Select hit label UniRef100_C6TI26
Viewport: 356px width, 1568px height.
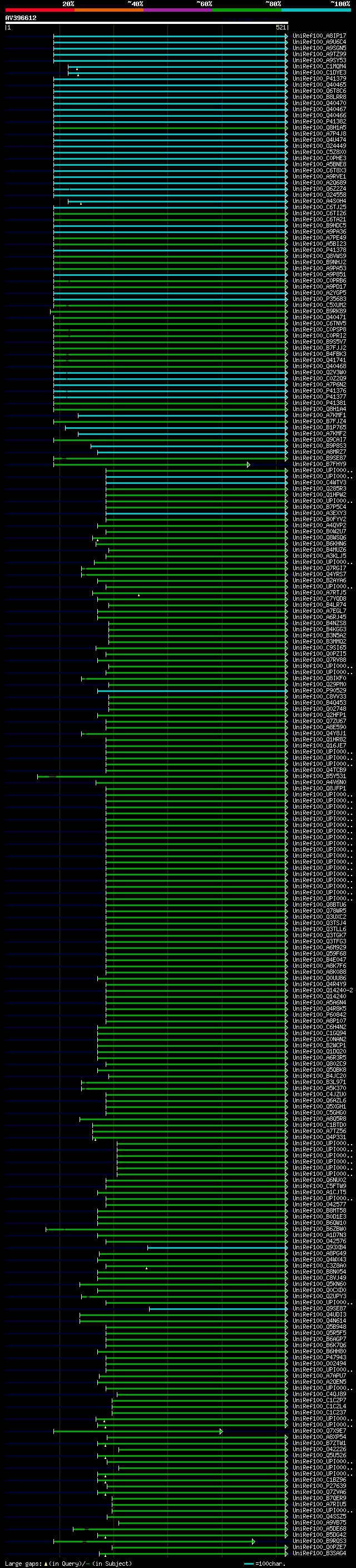tap(319, 213)
